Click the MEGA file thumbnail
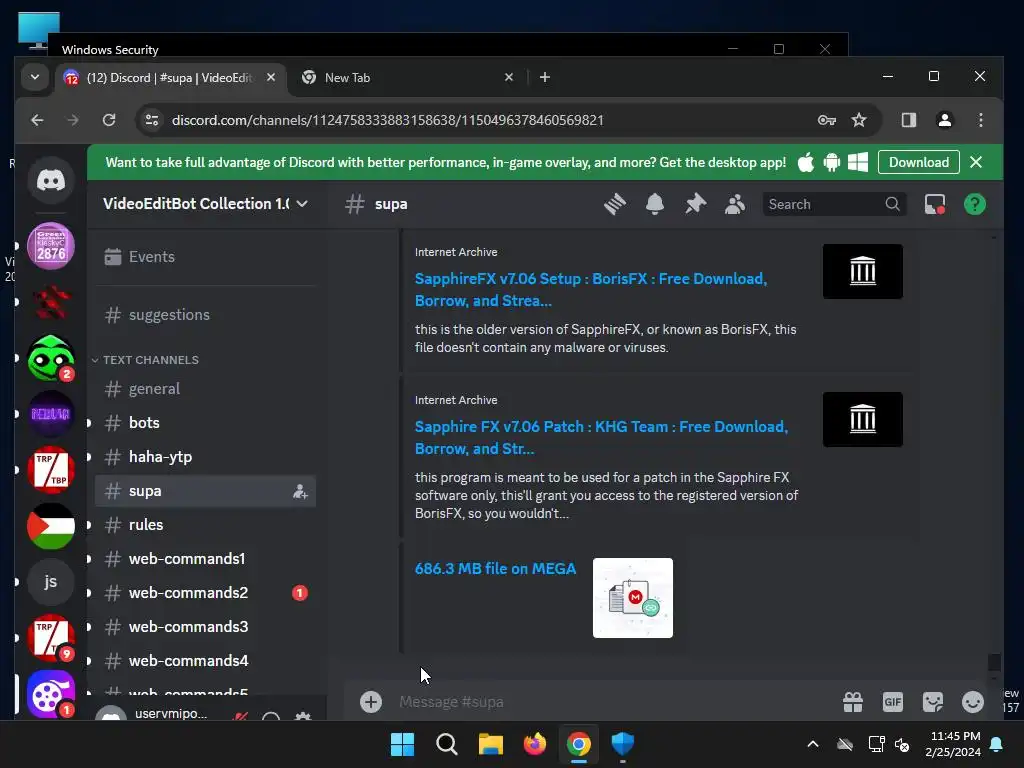This screenshot has width=1024, height=768. pyautogui.click(x=633, y=598)
